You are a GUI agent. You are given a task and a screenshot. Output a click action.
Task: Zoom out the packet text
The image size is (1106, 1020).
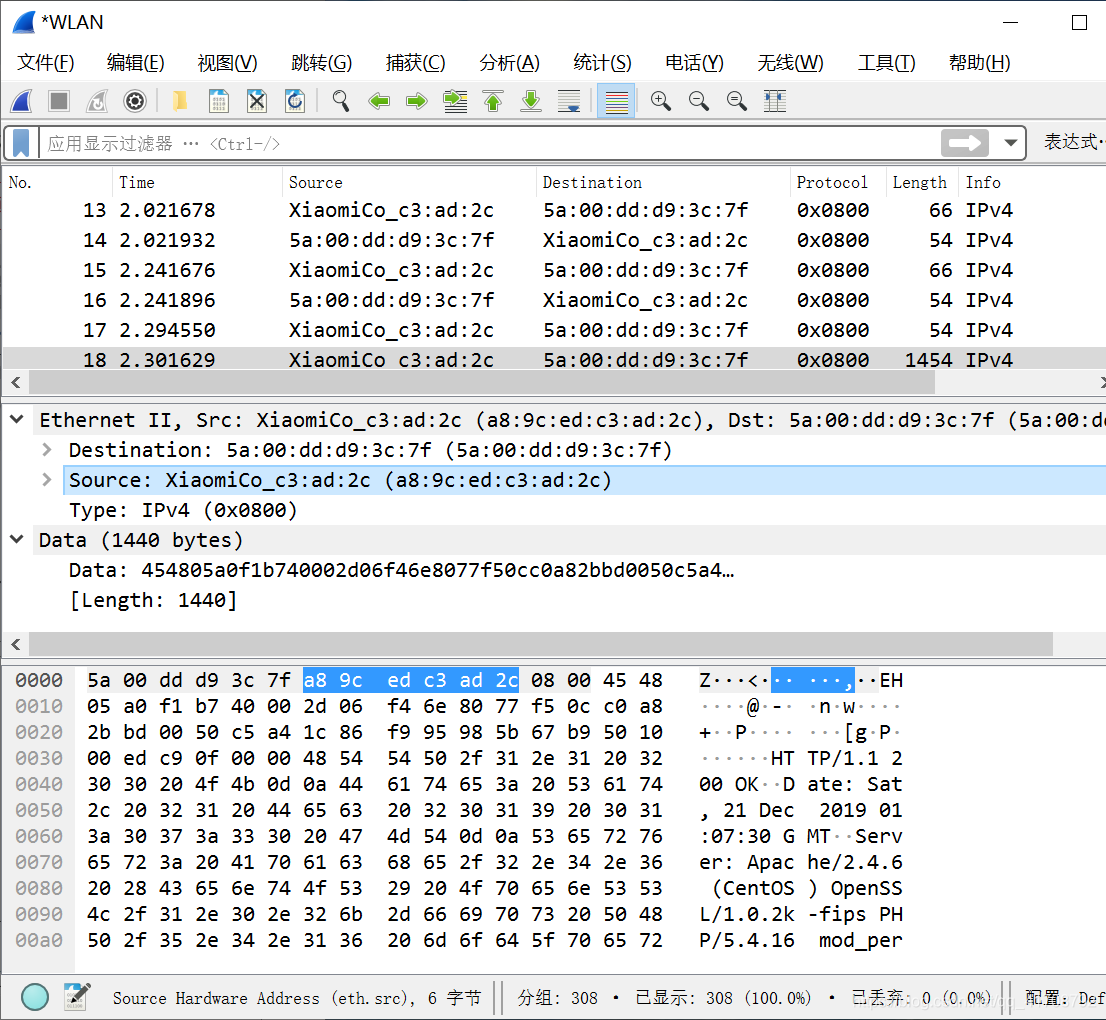coord(699,102)
